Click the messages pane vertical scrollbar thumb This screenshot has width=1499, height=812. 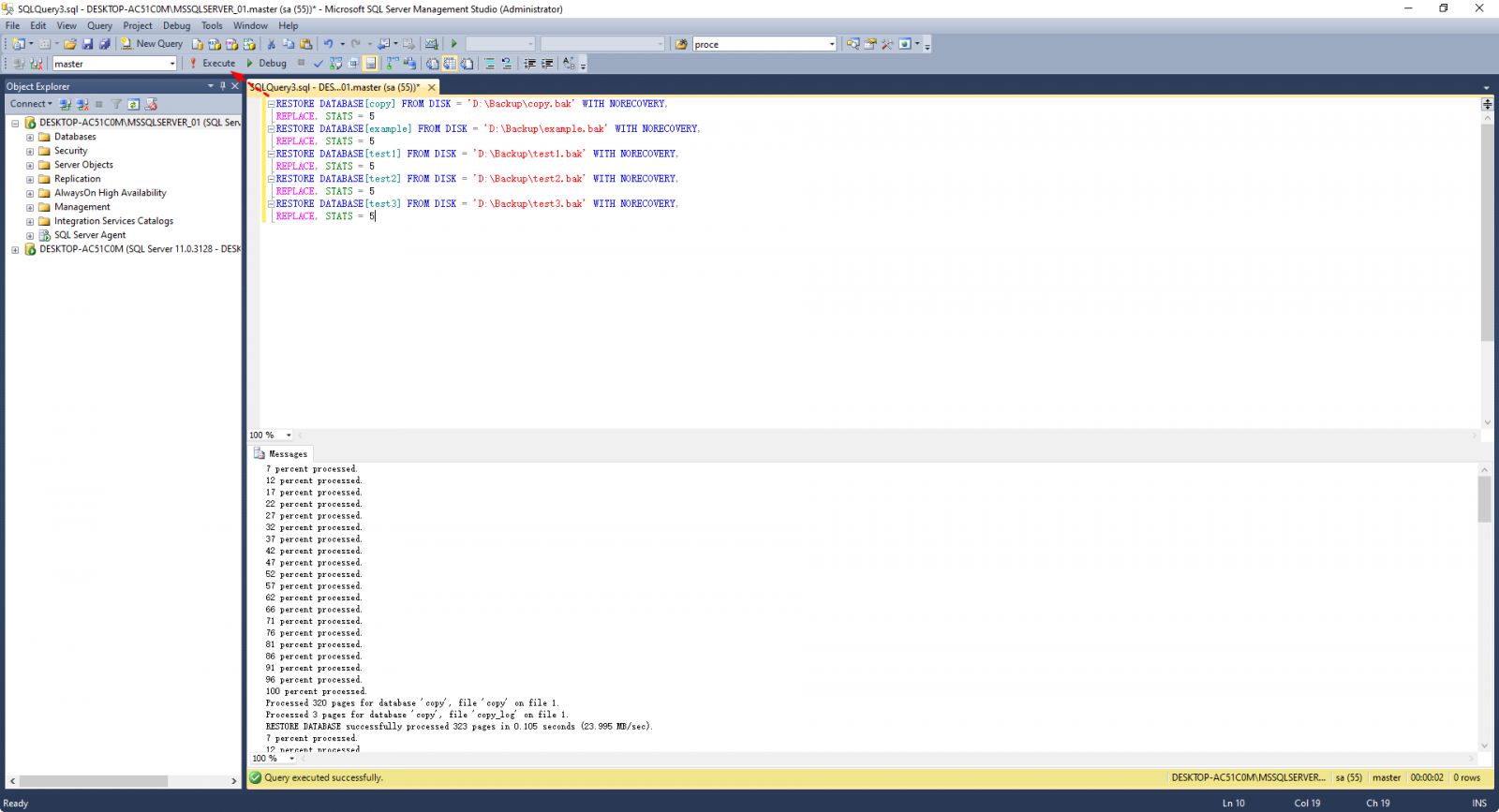[x=1484, y=498]
